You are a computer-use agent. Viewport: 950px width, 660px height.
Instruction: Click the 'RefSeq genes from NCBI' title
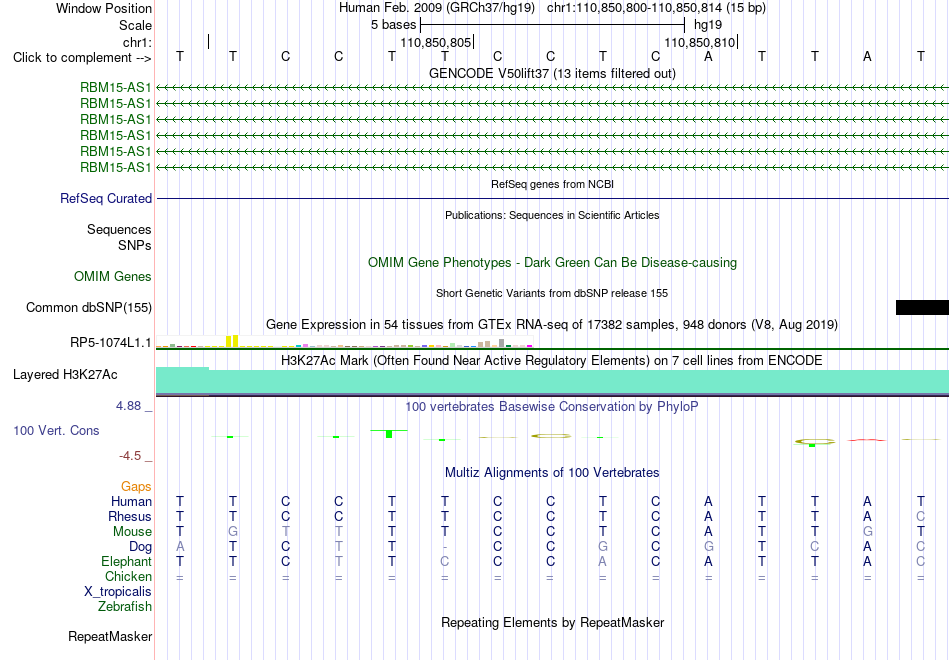[x=553, y=184]
